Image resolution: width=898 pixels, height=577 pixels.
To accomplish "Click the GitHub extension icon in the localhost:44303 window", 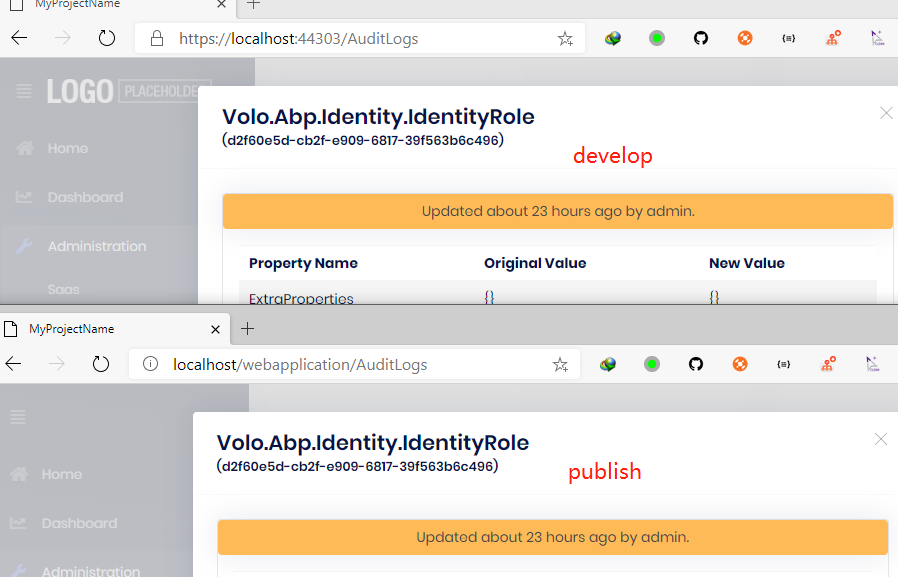I will point(701,39).
